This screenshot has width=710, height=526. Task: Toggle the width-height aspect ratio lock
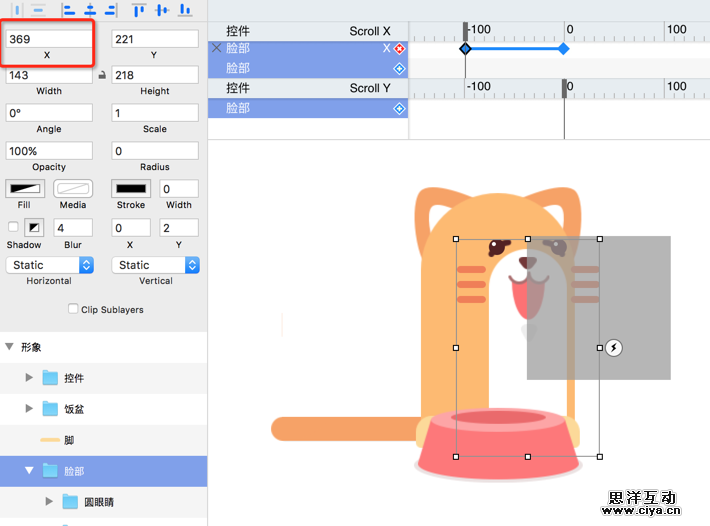[102, 75]
